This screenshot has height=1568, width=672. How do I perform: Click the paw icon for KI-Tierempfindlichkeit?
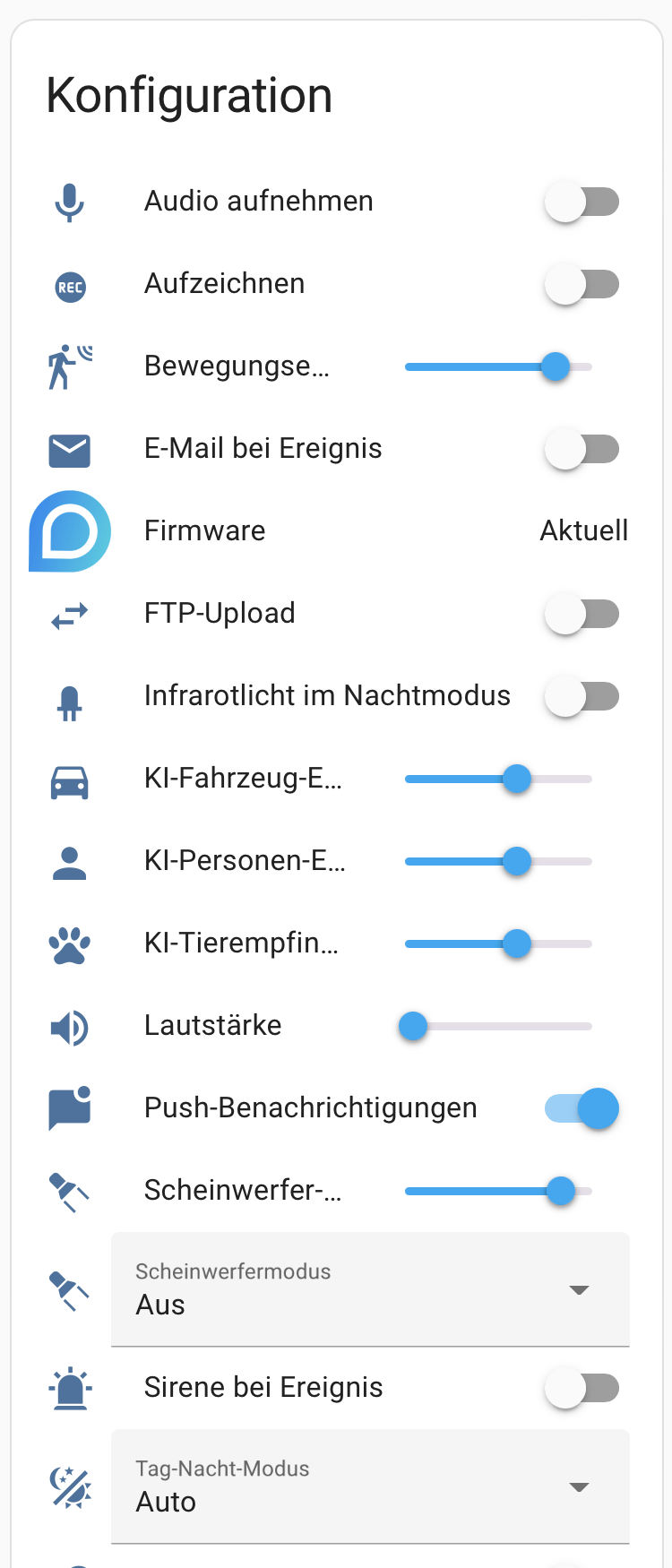[69, 944]
